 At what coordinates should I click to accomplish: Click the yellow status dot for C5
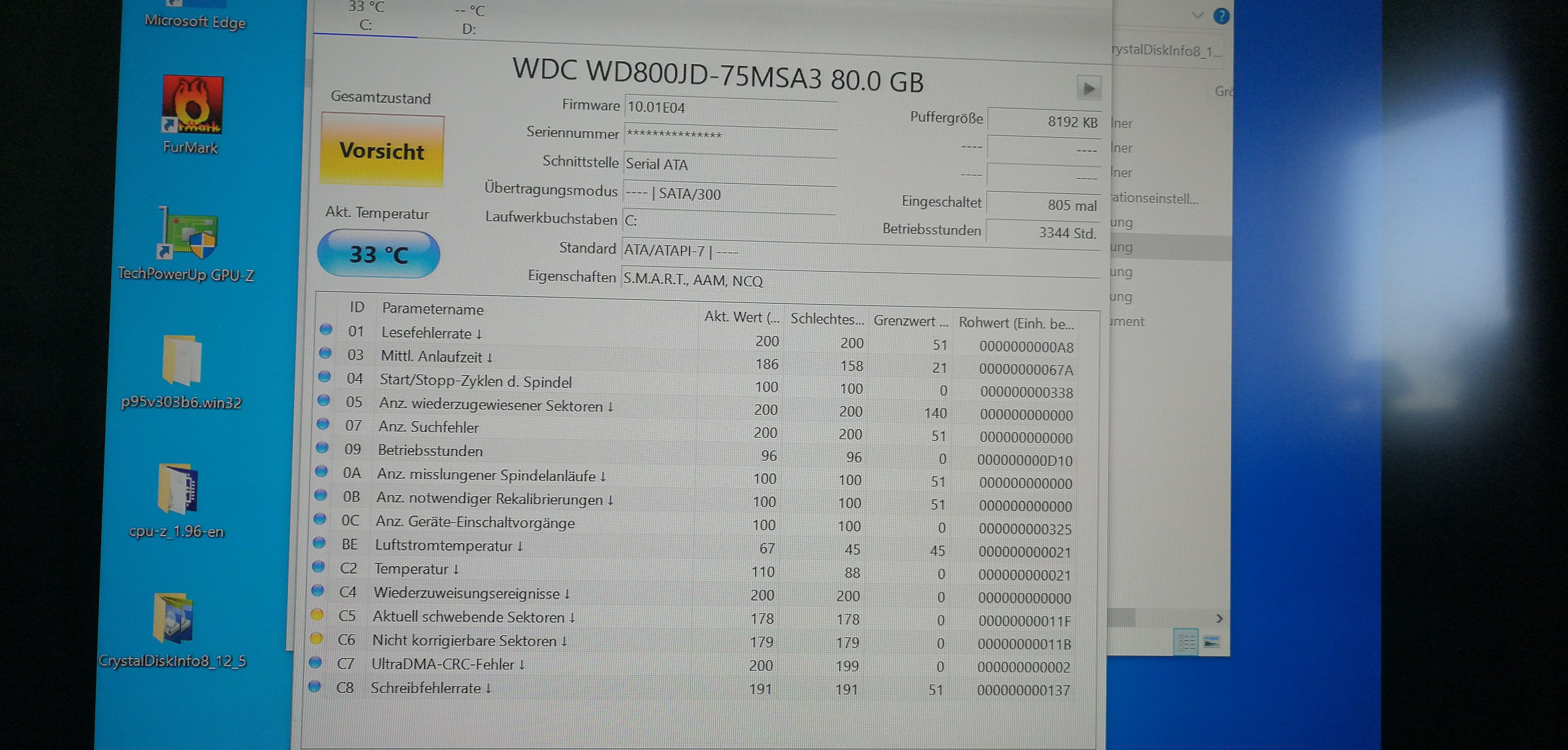pos(316,615)
